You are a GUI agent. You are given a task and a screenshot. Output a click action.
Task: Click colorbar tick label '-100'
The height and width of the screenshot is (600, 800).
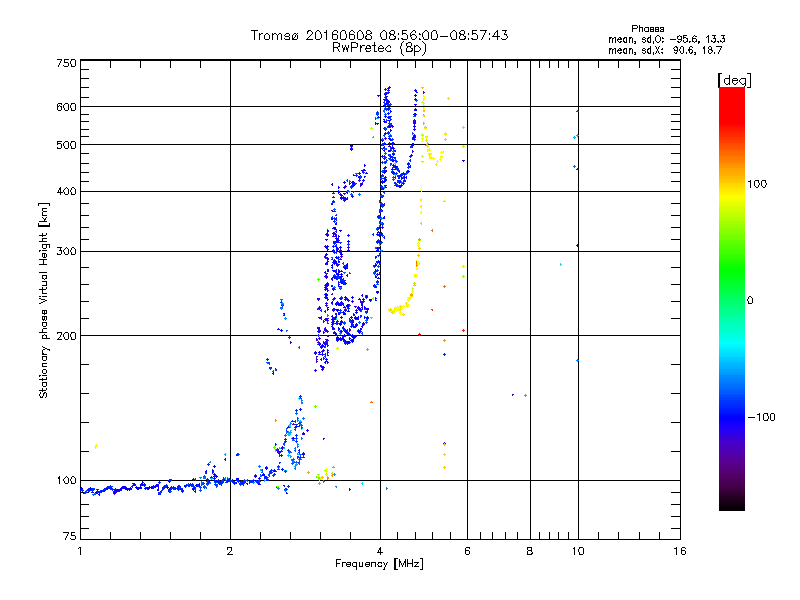point(761,417)
